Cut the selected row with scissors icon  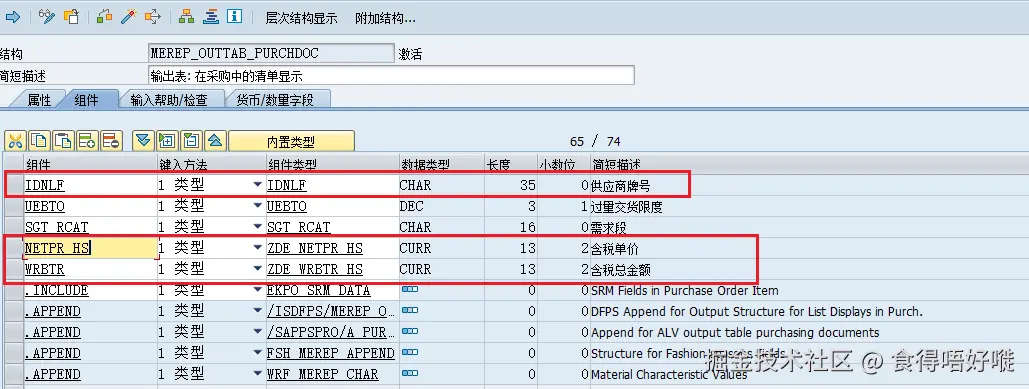pos(16,140)
